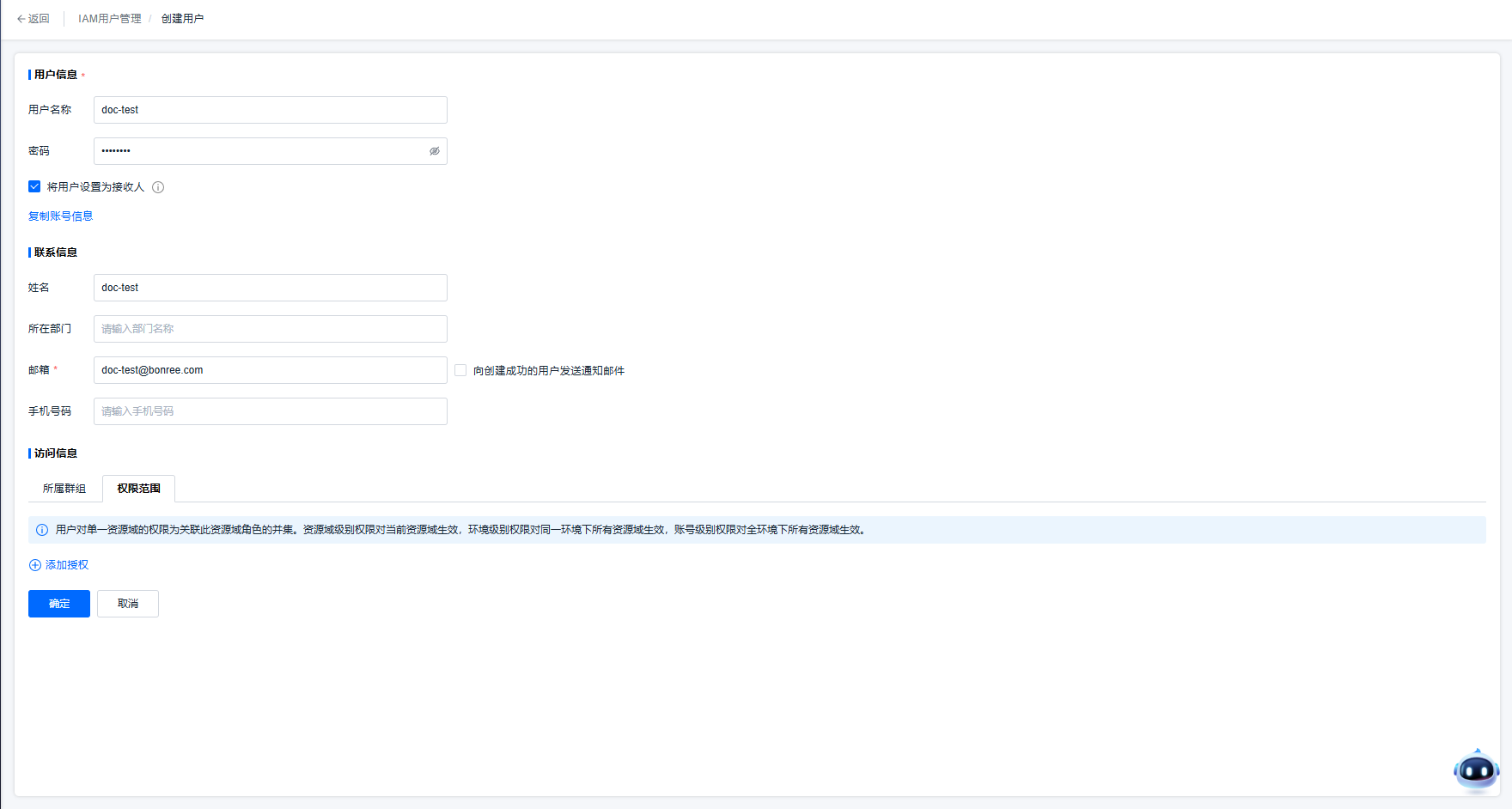Click the back arrow 返回 icon
1512x809 pixels.
coord(21,19)
